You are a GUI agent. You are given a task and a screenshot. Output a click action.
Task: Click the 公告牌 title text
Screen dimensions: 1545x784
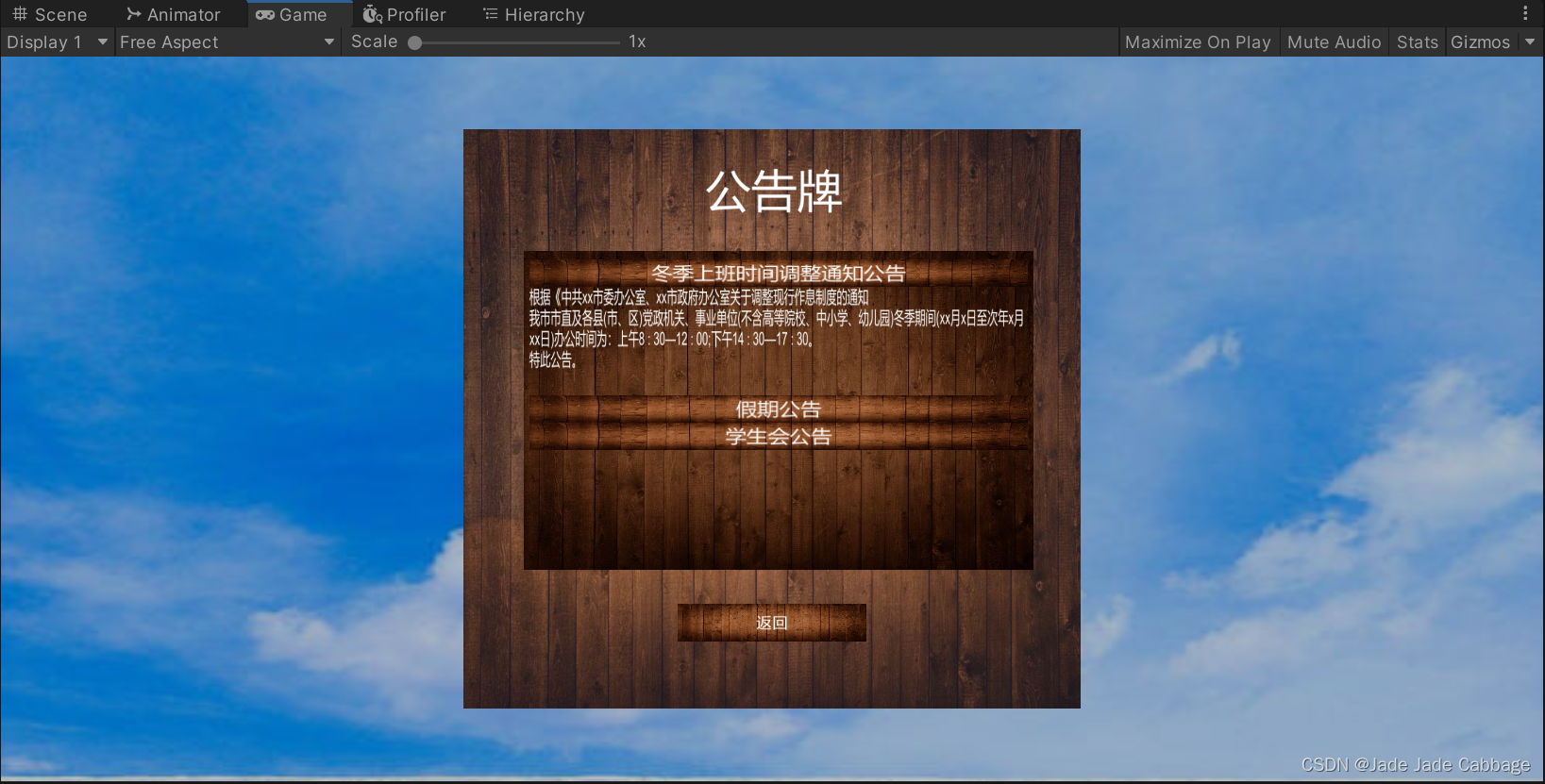pos(774,192)
